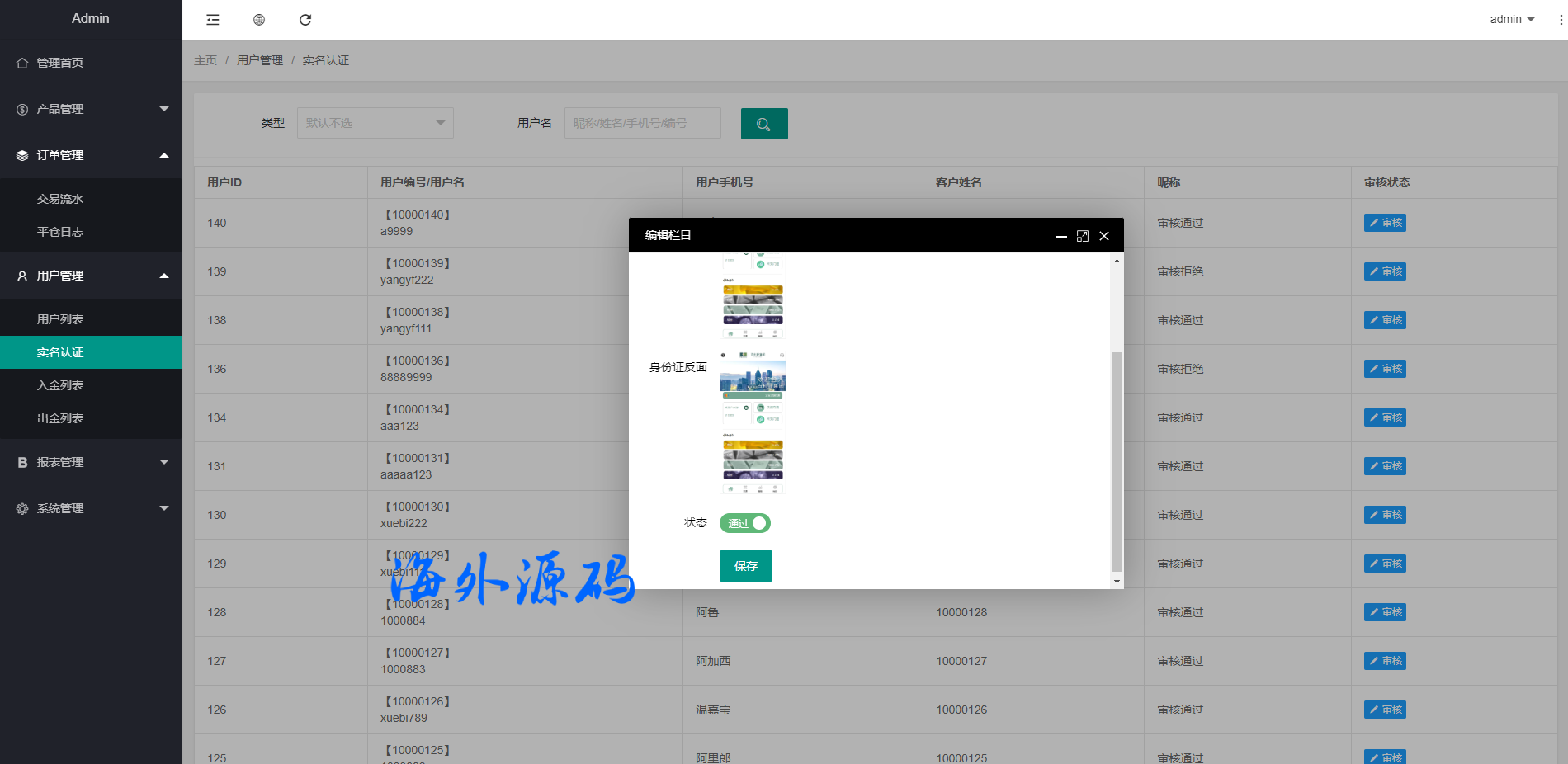The height and width of the screenshot is (764, 1568).
Task: Click the globe icon in top bar
Action: [x=259, y=20]
